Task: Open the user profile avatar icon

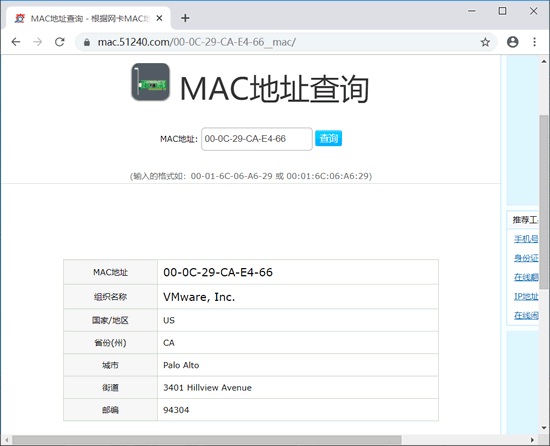Action: pos(512,42)
